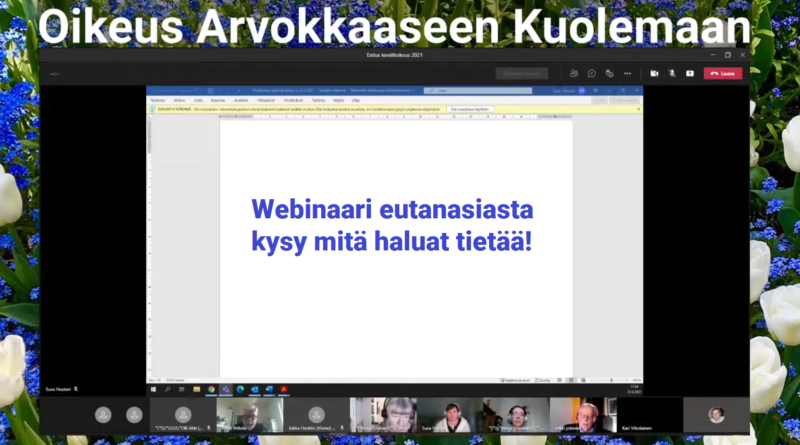Click the reactions icon in Teams toolbar
Image resolution: width=800 pixels, height=445 pixels.
coord(609,73)
